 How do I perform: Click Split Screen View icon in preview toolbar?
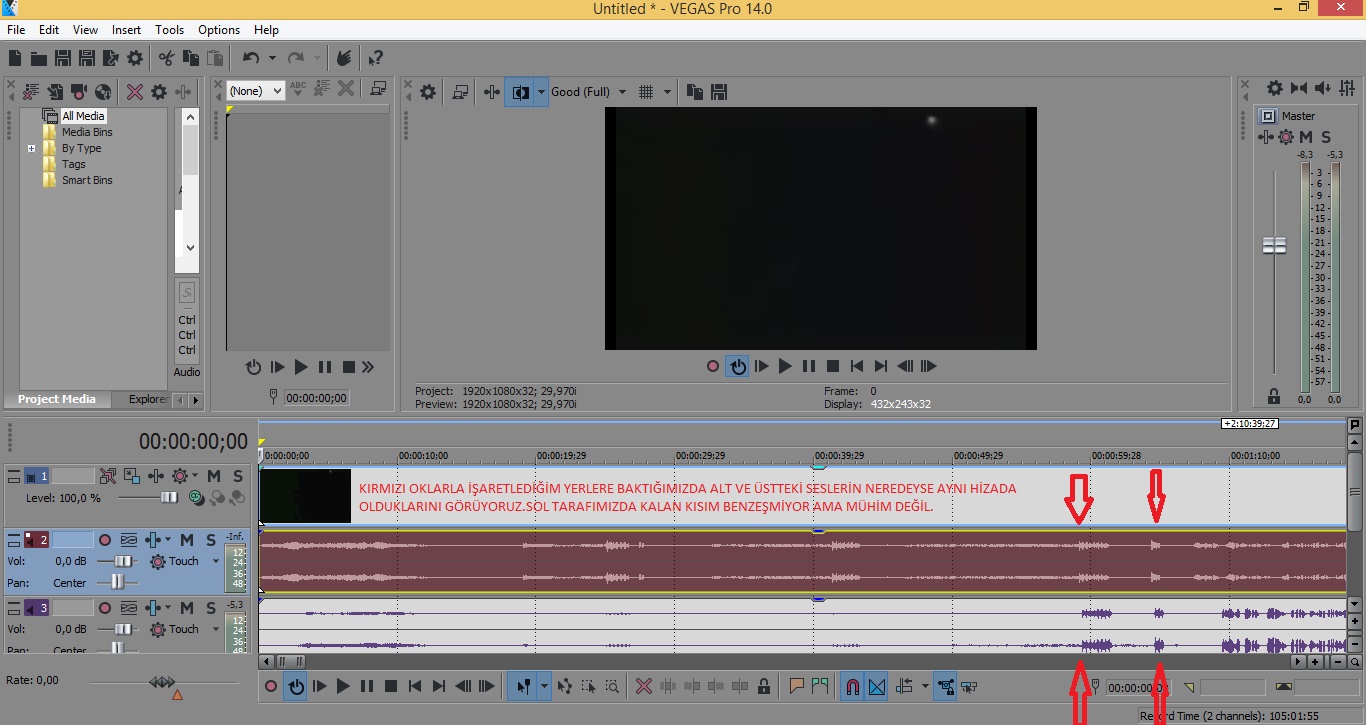[520, 92]
